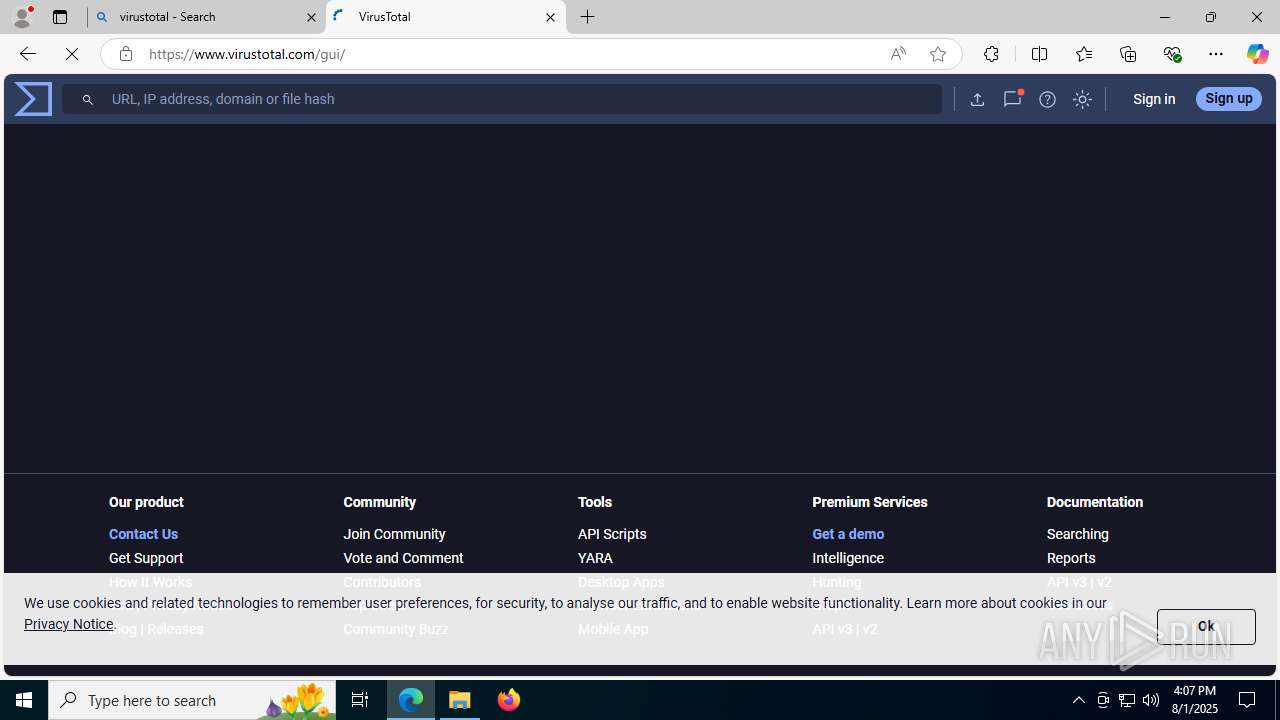Open the help question mark icon
Image resolution: width=1280 pixels, height=720 pixels.
point(1047,99)
